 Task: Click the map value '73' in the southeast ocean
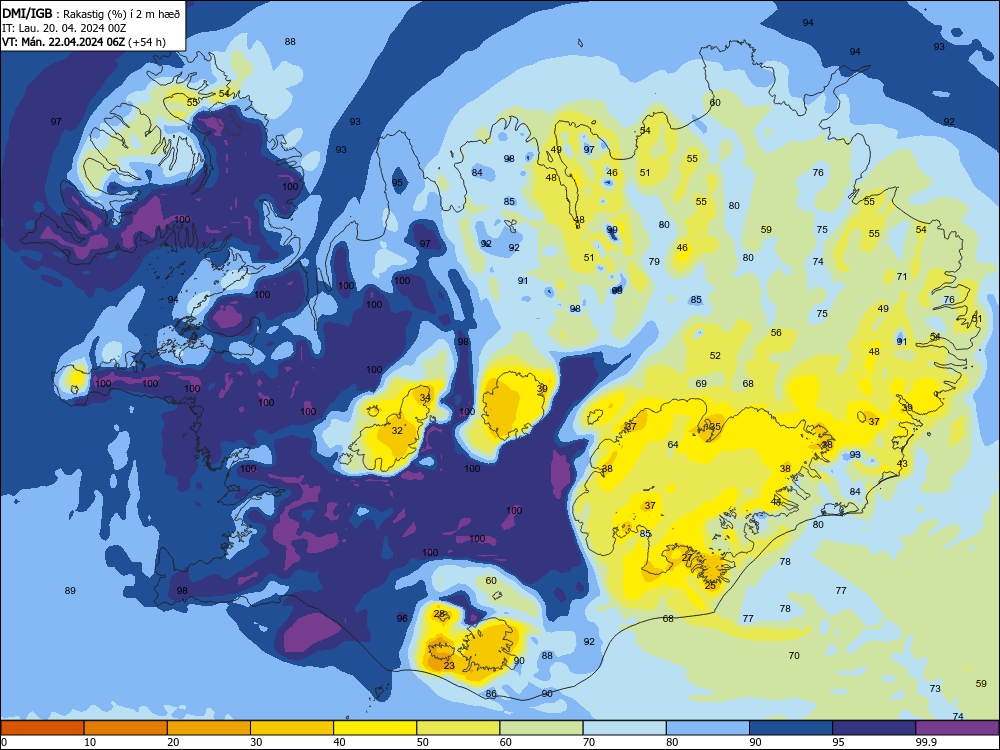(935, 689)
